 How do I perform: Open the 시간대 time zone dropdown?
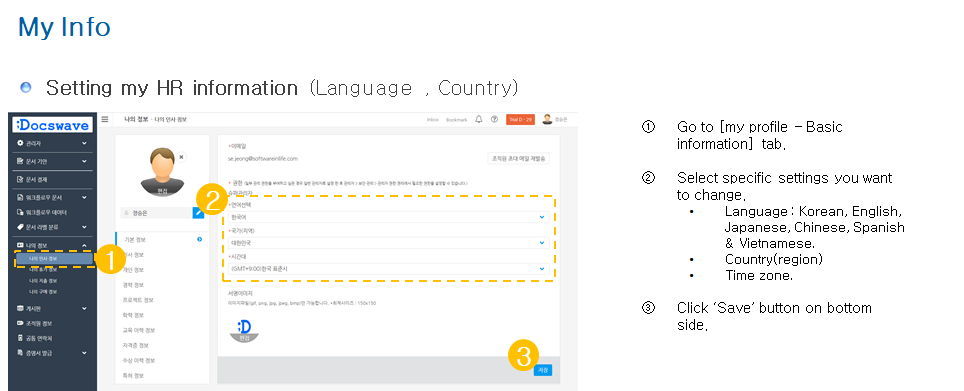(x=389, y=269)
